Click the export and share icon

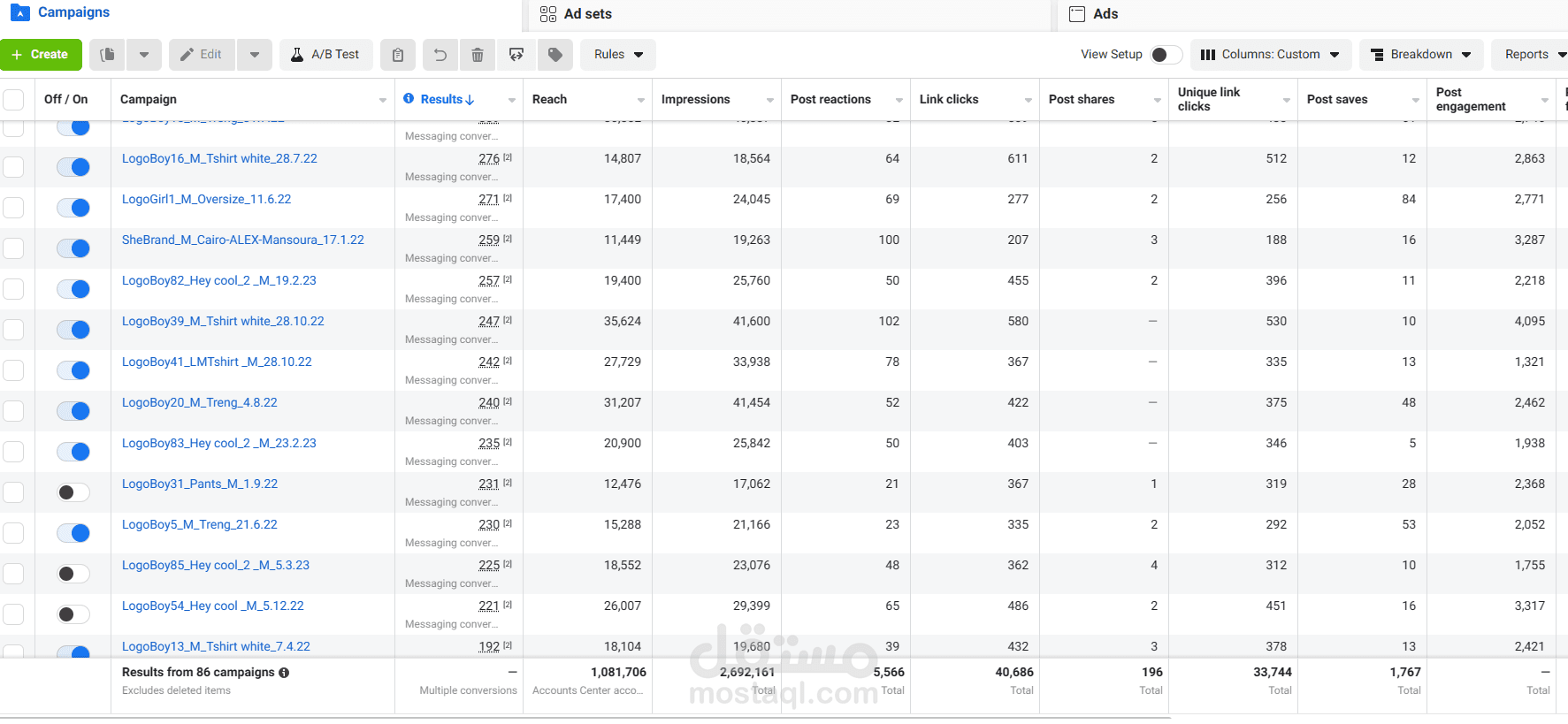point(516,55)
